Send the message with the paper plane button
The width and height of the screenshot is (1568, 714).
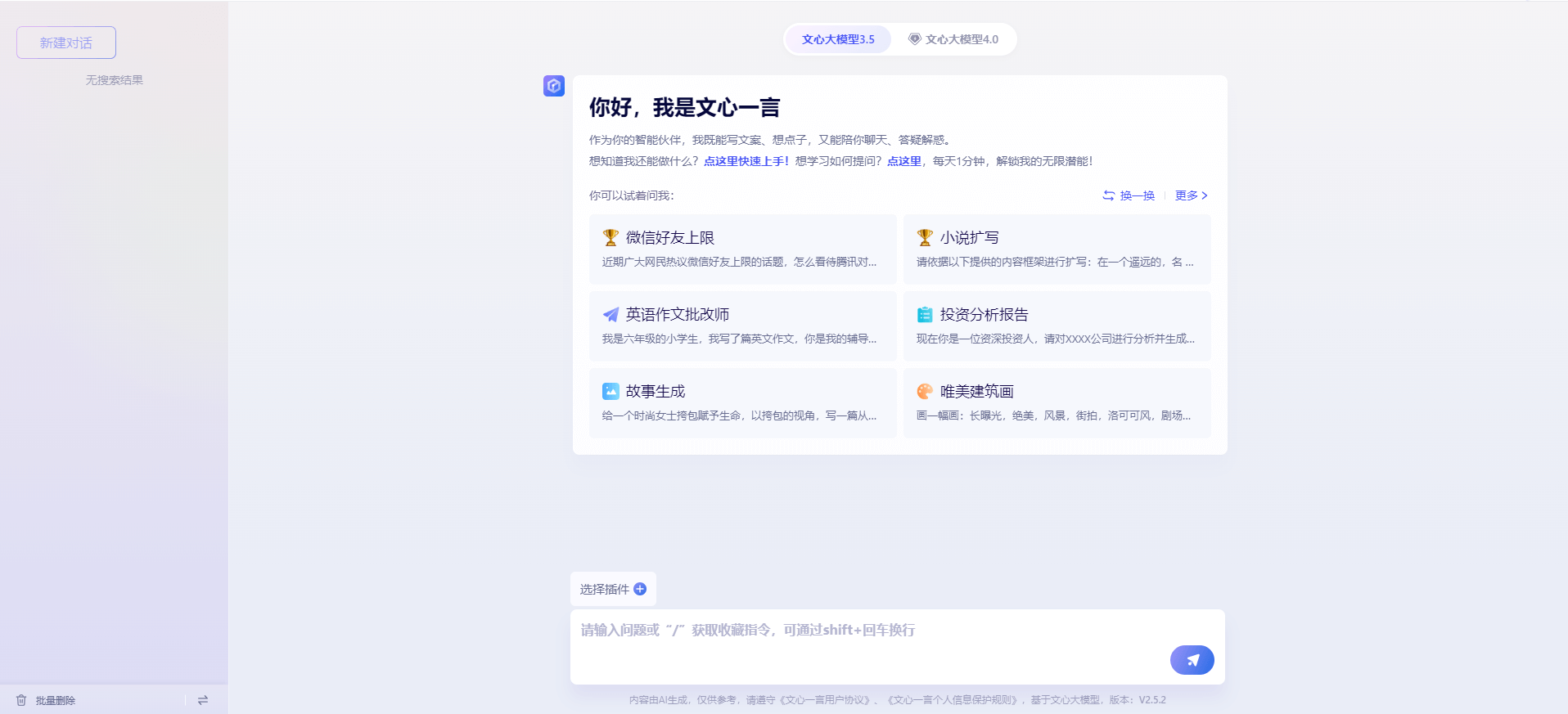pyautogui.click(x=1192, y=660)
